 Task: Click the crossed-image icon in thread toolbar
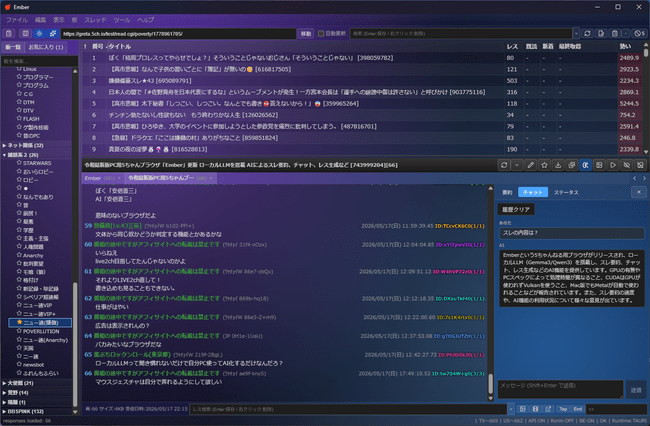[640, 165]
